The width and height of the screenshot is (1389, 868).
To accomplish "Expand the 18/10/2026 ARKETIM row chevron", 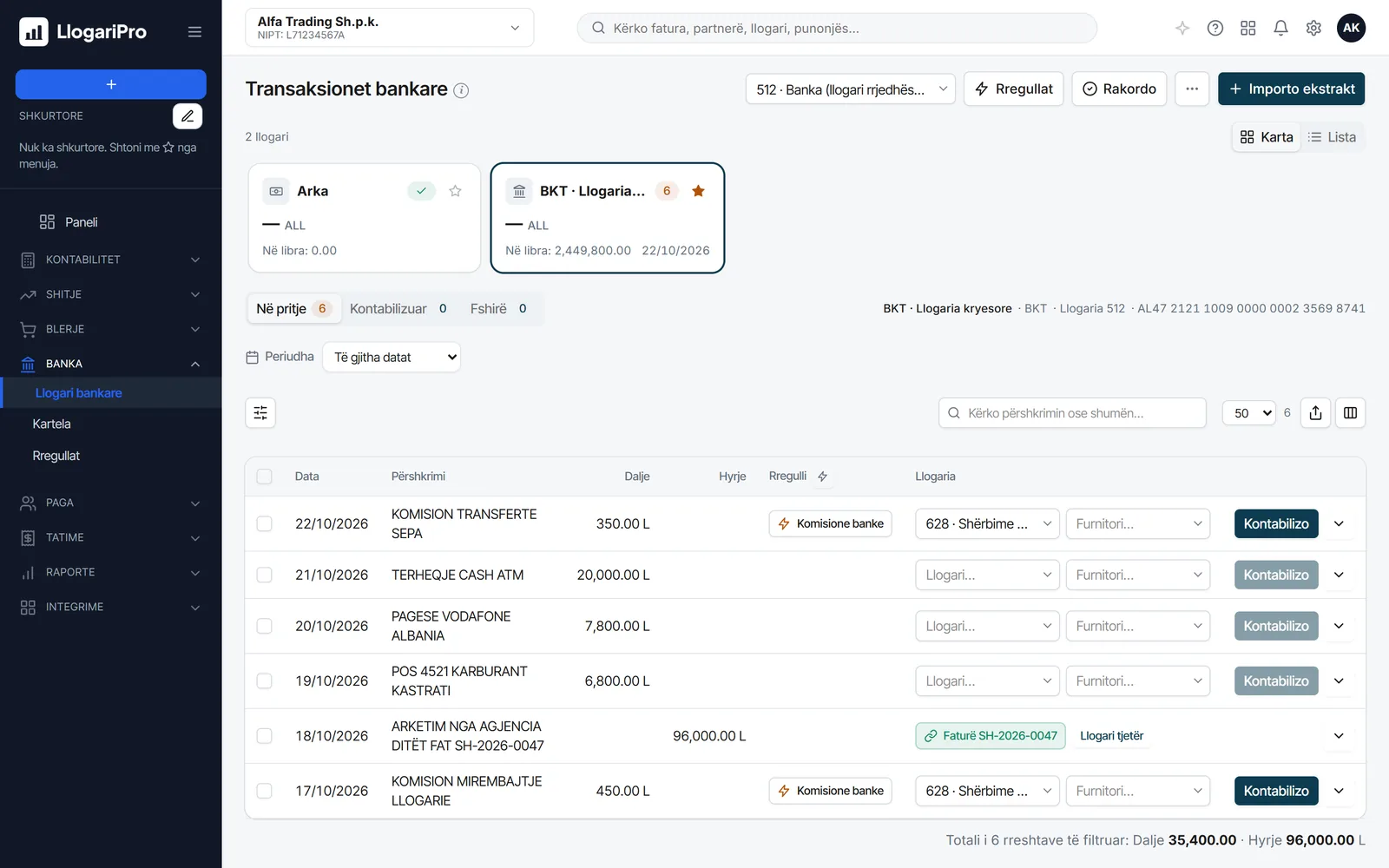I will [1339, 736].
